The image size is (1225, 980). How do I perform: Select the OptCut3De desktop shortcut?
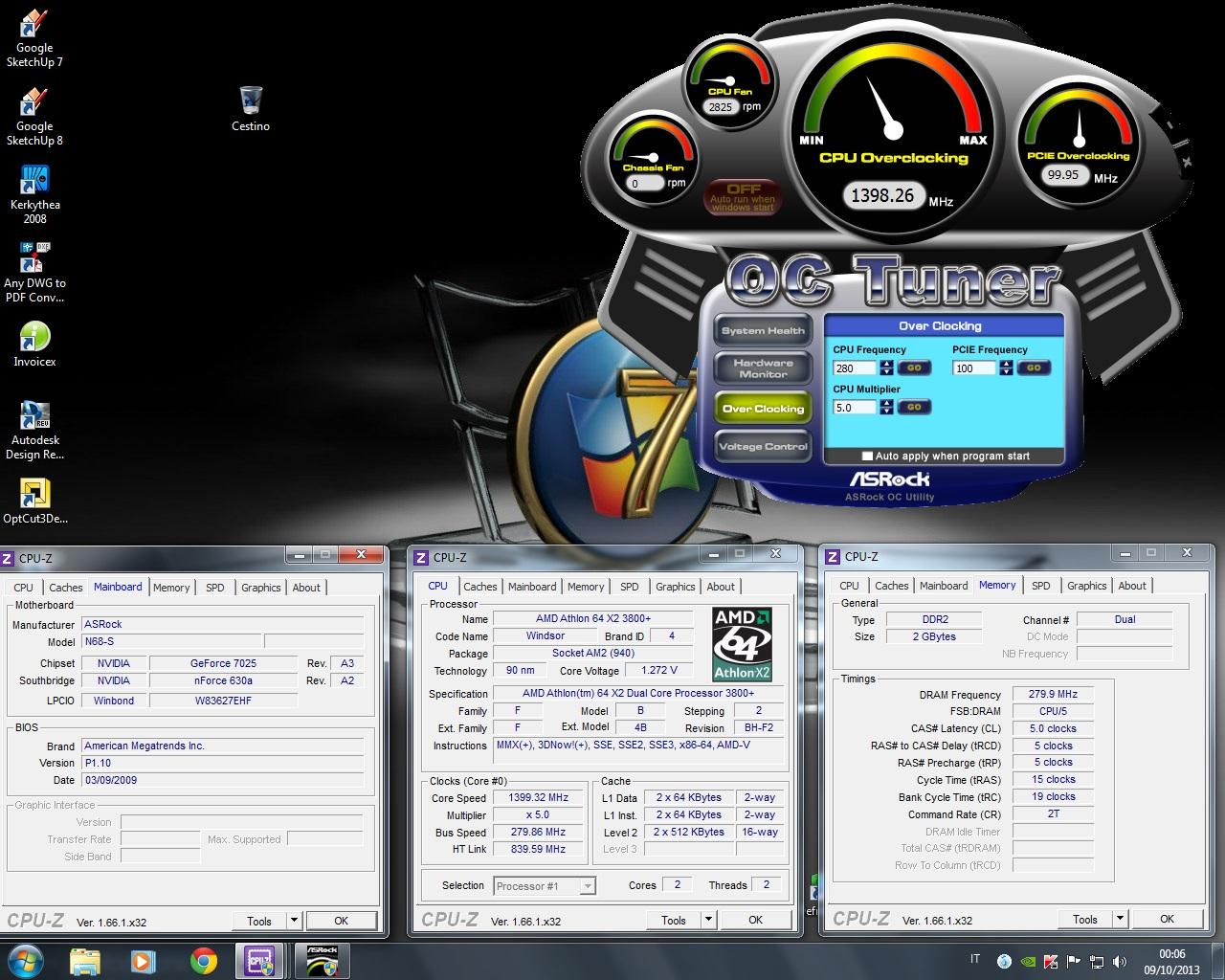(x=34, y=502)
